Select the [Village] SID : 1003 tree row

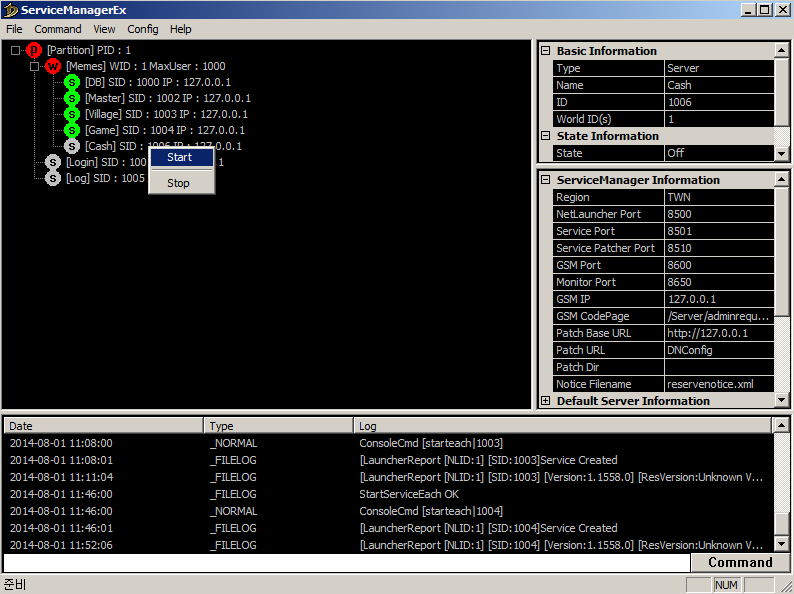(x=166, y=114)
